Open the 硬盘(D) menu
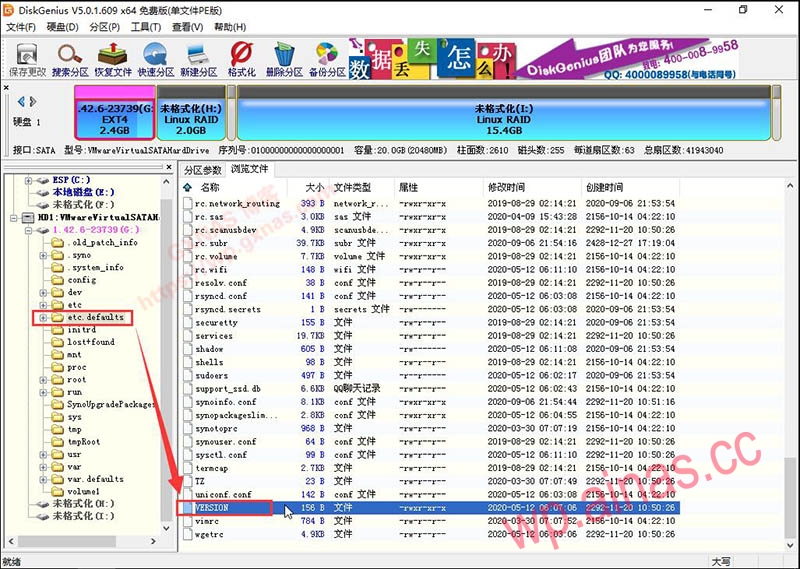This screenshot has height=569, width=800. point(62,27)
